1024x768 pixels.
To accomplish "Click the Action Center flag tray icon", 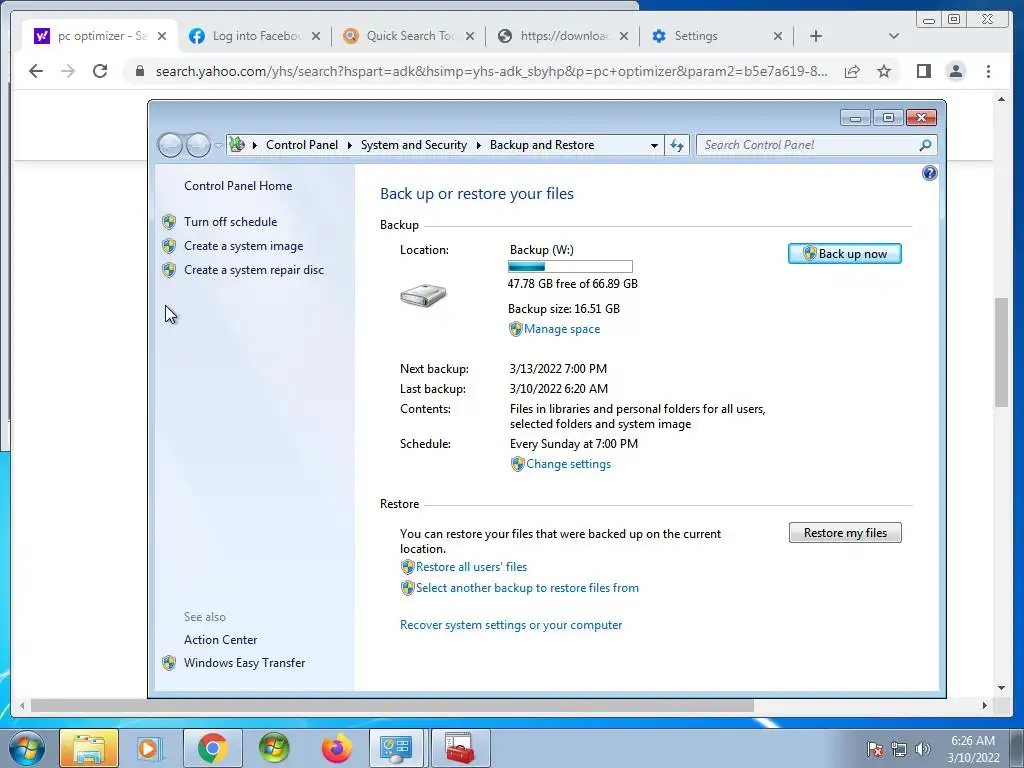I will (x=874, y=749).
